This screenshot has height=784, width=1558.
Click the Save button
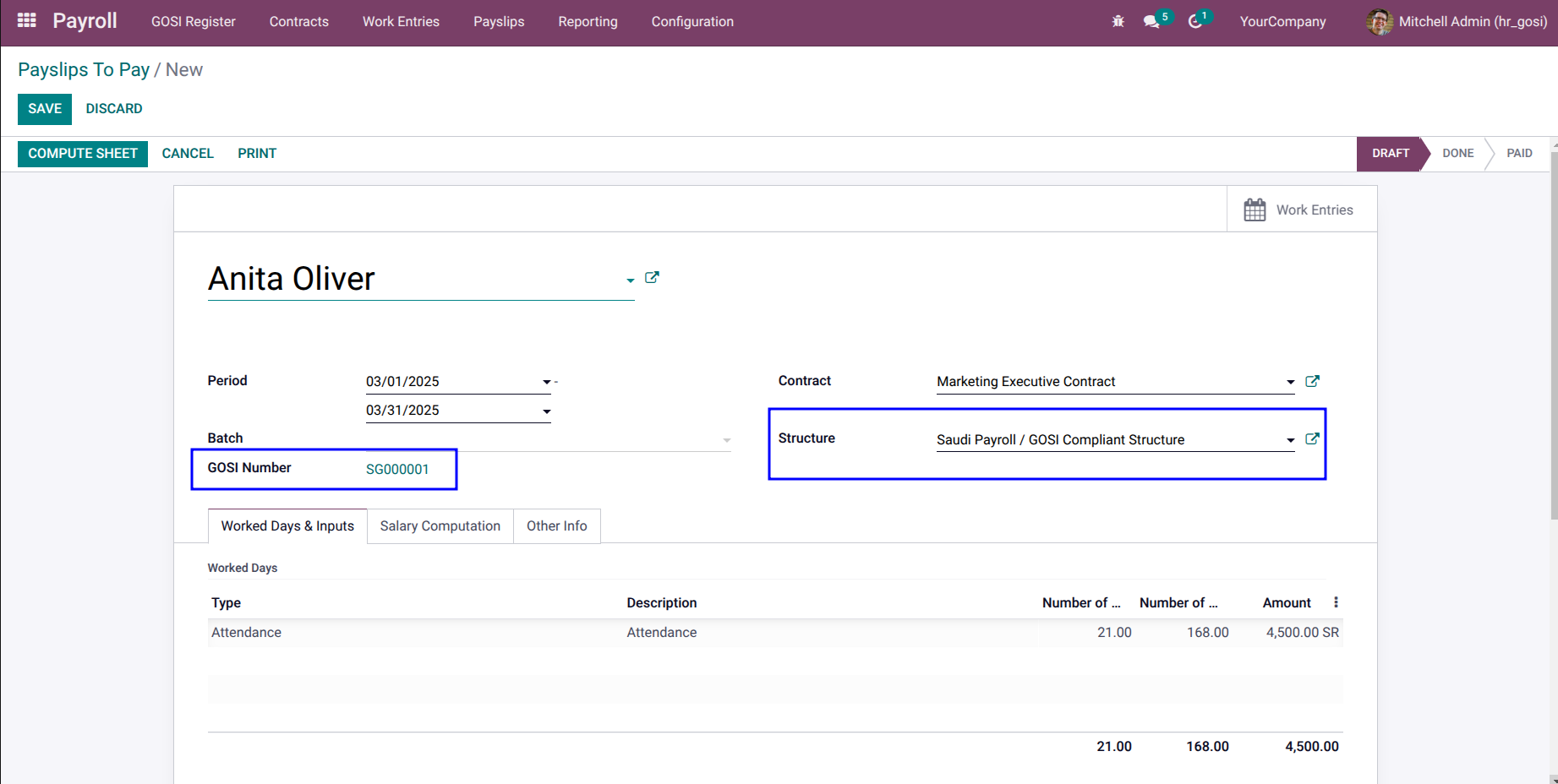tap(45, 108)
